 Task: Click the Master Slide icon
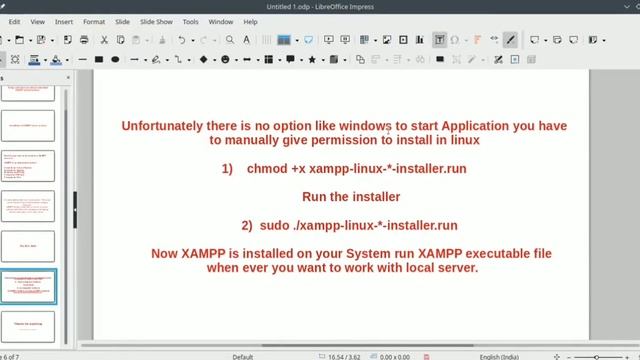(309, 40)
